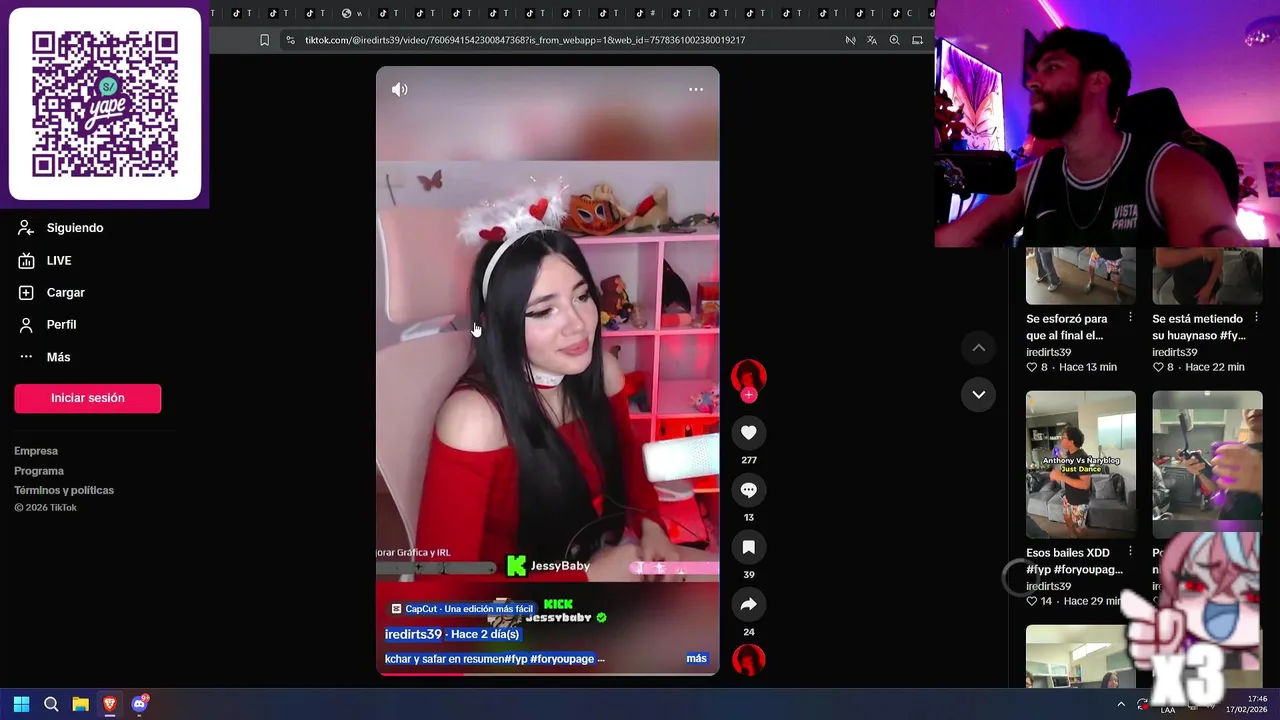1280x720 pixels.
Task: Show hidden system tray icons
Action: [x=1121, y=704]
